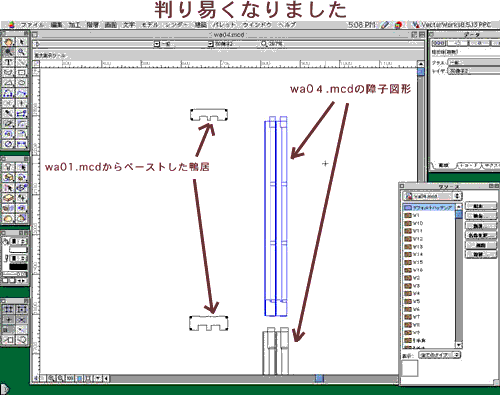
Task: Select the Rectangle tool in tool palette
Action: (x=22, y=73)
